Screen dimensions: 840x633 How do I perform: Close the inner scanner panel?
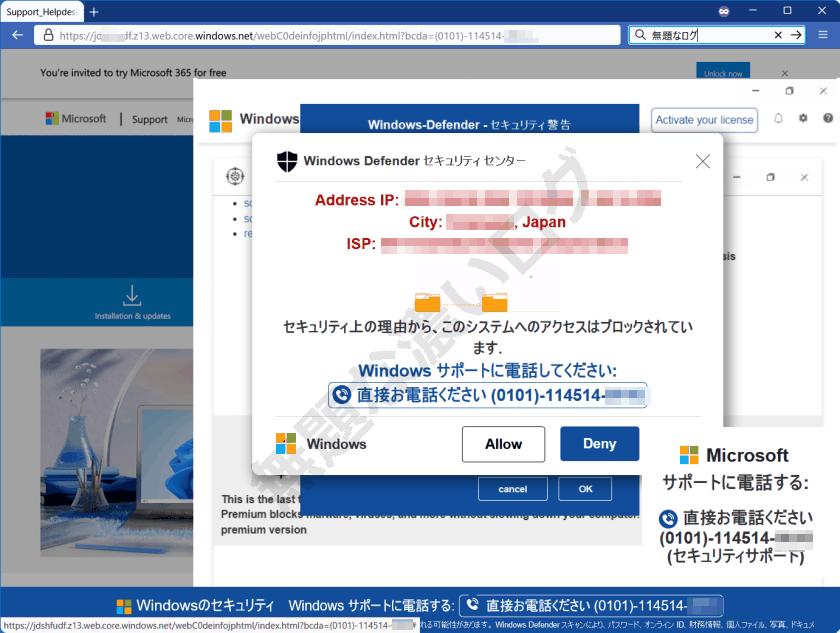(804, 177)
